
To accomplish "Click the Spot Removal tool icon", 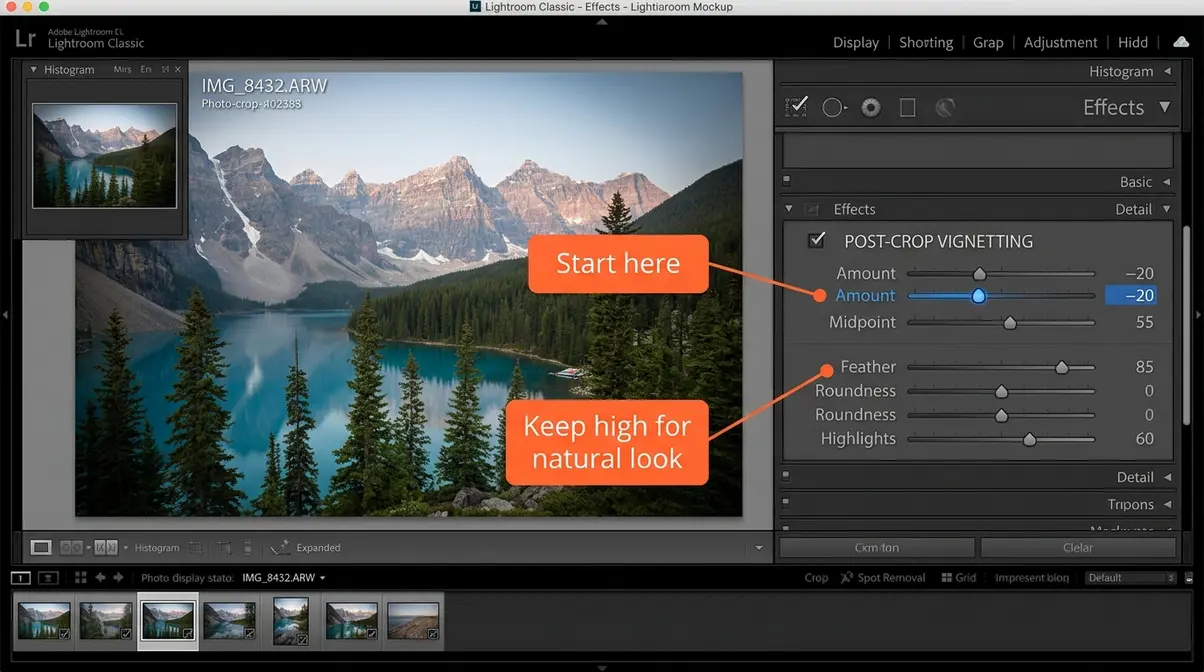I will point(846,577).
